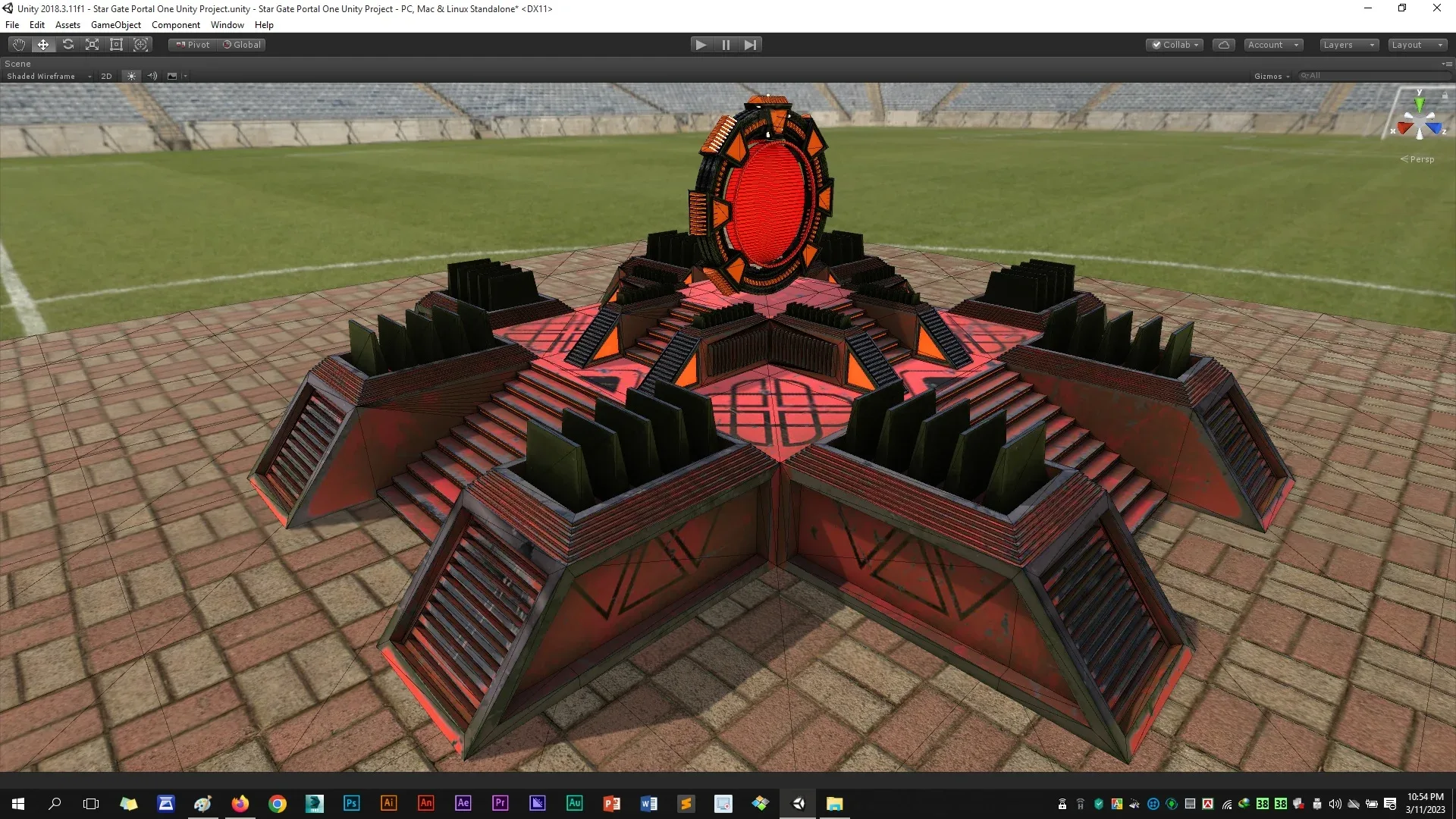1456x819 pixels.
Task: Open the GameObject menu
Action: pyautogui.click(x=115, y=24)
